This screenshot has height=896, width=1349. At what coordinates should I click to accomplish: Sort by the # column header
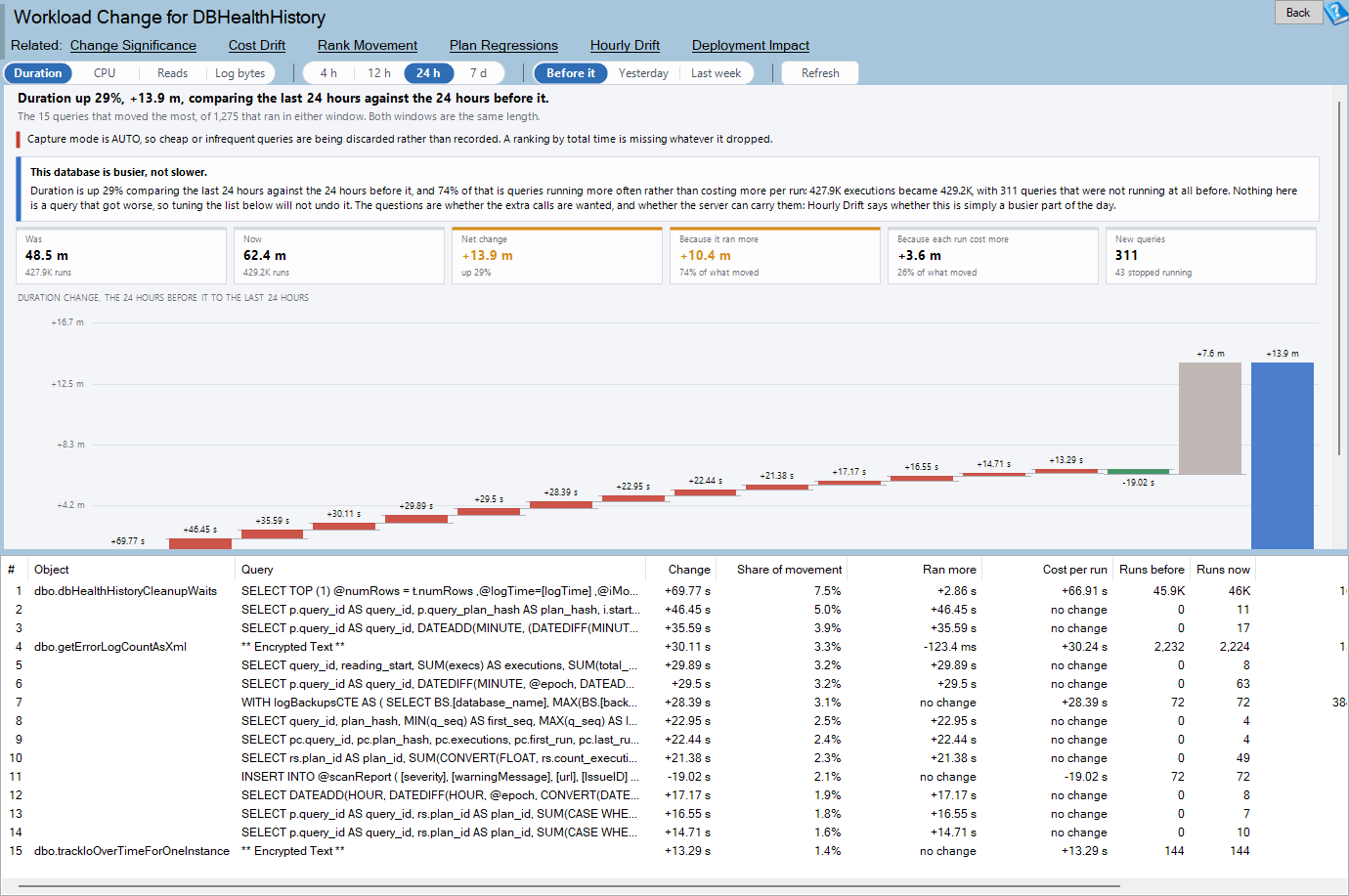[x=15, y=570]
